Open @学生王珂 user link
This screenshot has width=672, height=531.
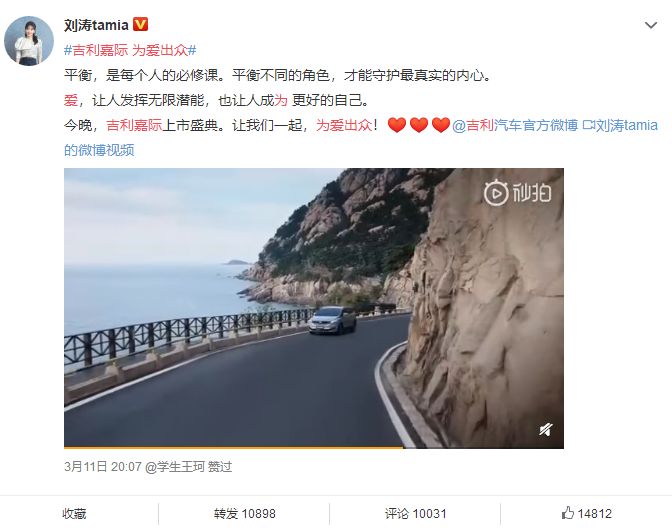175,466
